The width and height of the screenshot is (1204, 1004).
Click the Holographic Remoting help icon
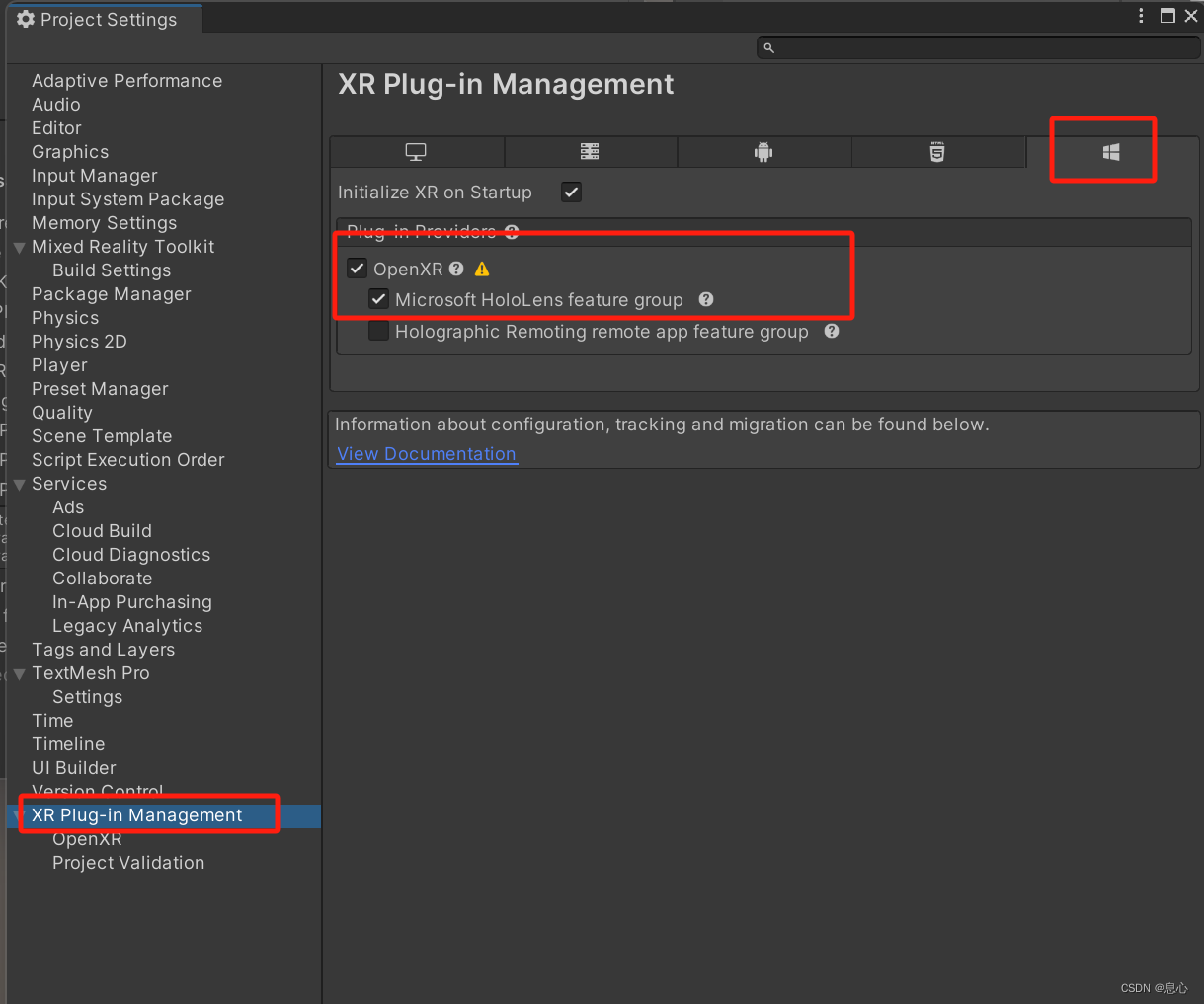click(x=831, y=332)
